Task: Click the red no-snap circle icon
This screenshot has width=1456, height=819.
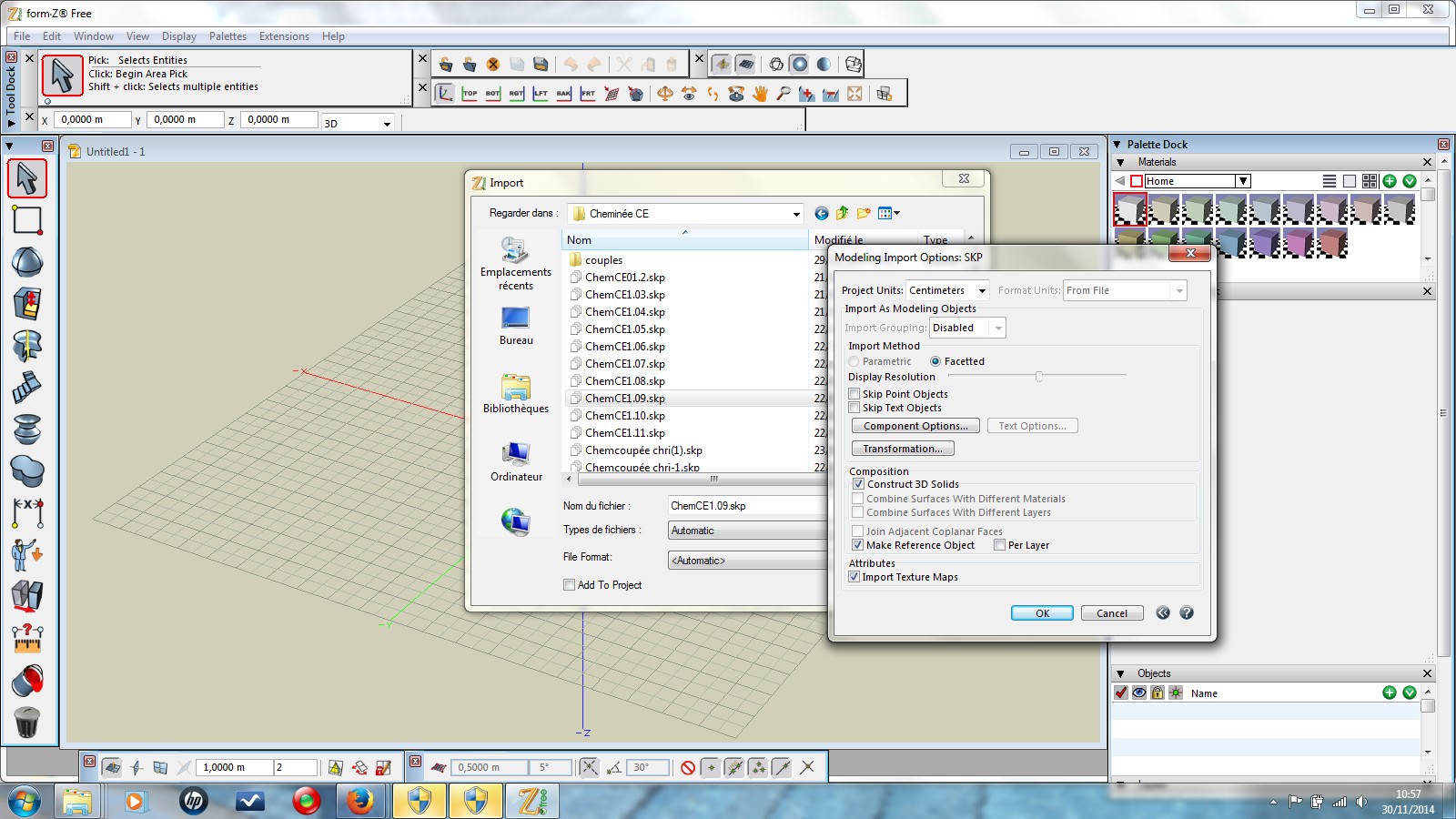Action: (x=688, y=767)
